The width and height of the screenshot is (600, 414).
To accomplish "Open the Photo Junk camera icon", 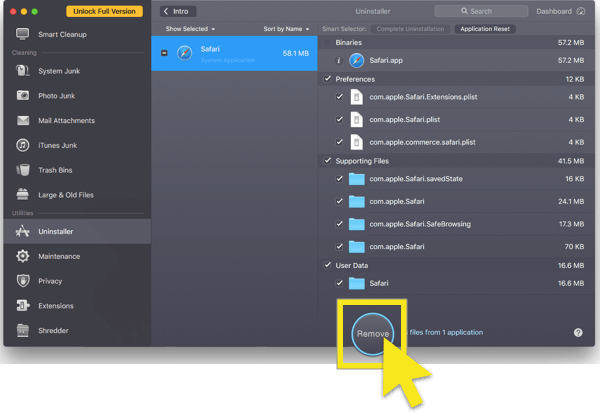I will [23, 95].
